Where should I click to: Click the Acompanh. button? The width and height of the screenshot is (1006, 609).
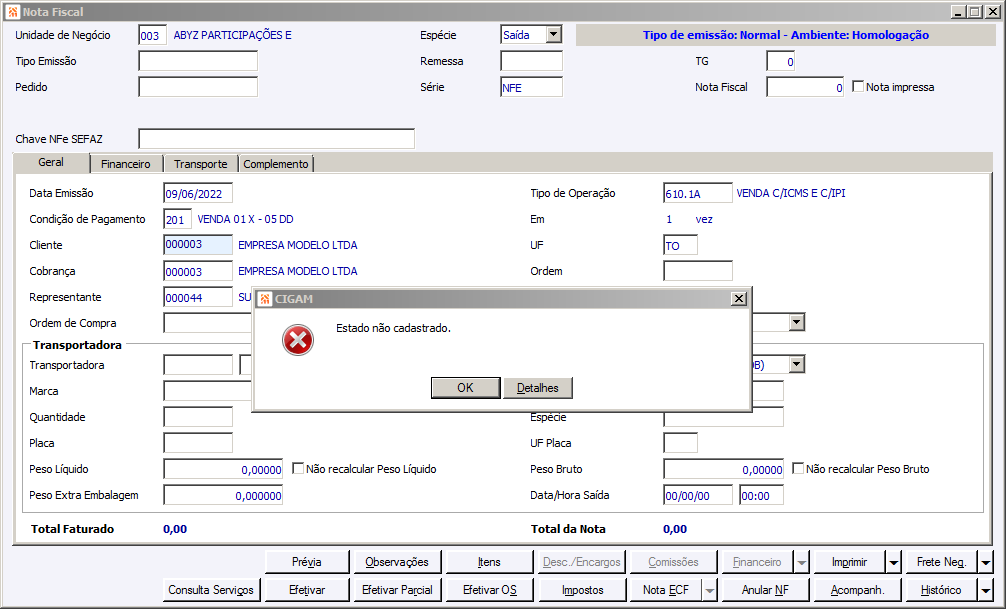tap(857, 590)
